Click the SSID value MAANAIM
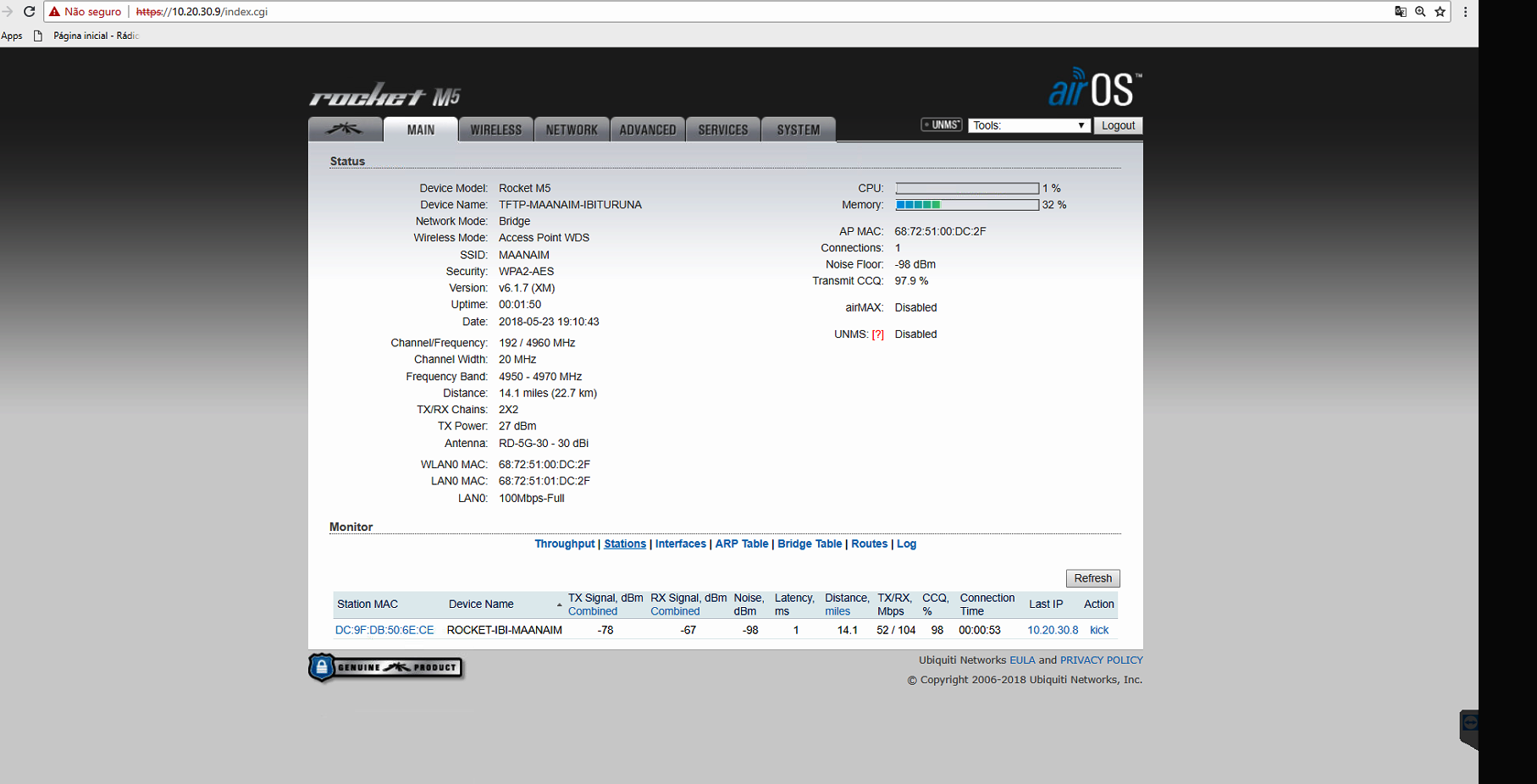This screenshot has height=784, width=1537. [x=524, y=255]
